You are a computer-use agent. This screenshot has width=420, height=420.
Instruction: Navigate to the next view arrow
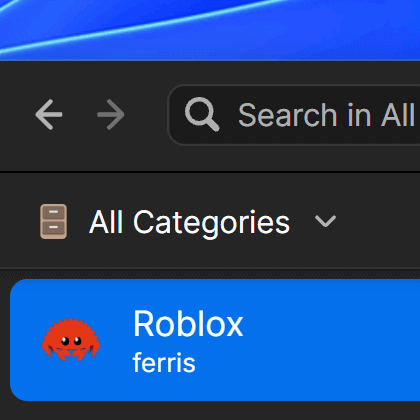tap(111, 114)
